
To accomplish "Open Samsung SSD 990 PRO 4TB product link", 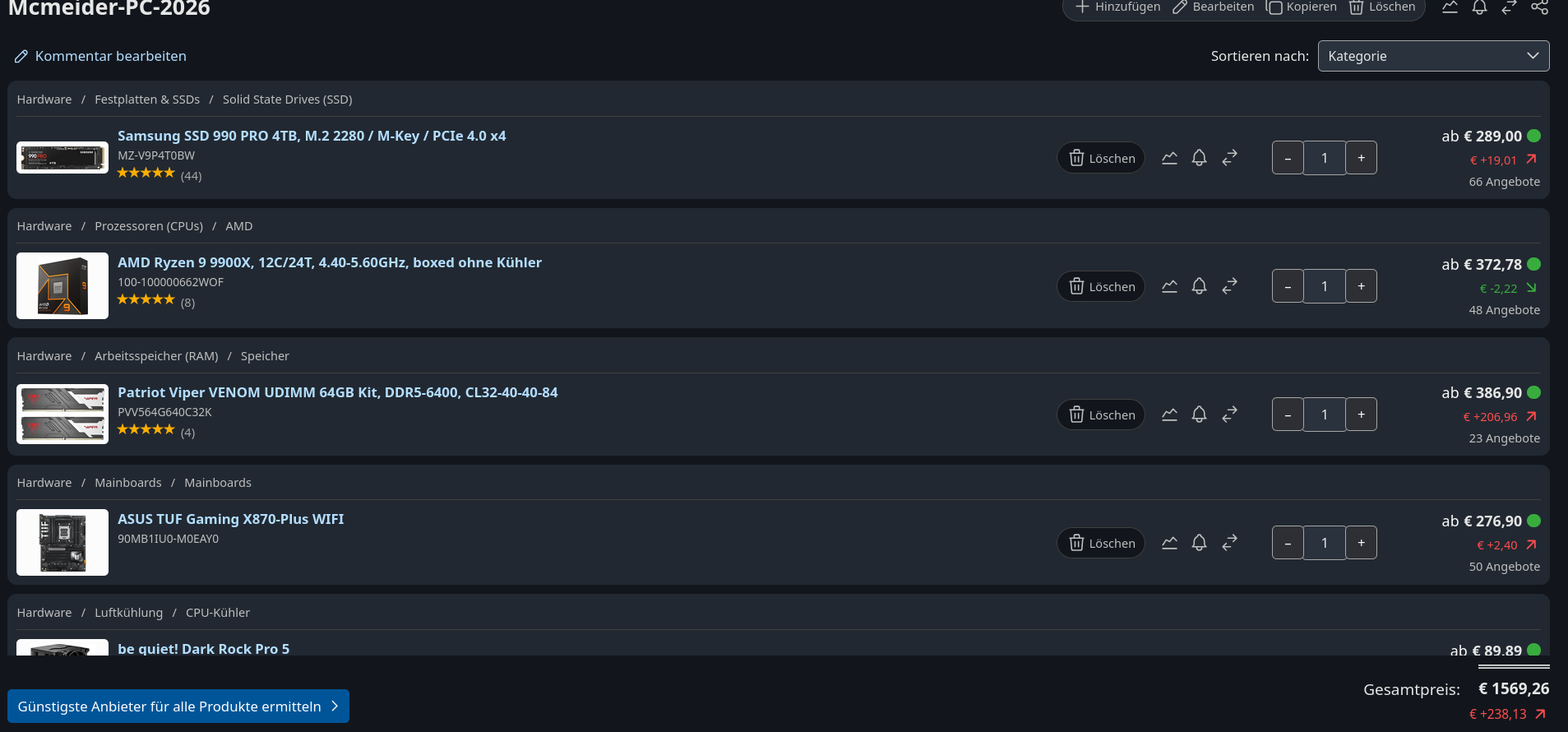I will coord(312,136).
